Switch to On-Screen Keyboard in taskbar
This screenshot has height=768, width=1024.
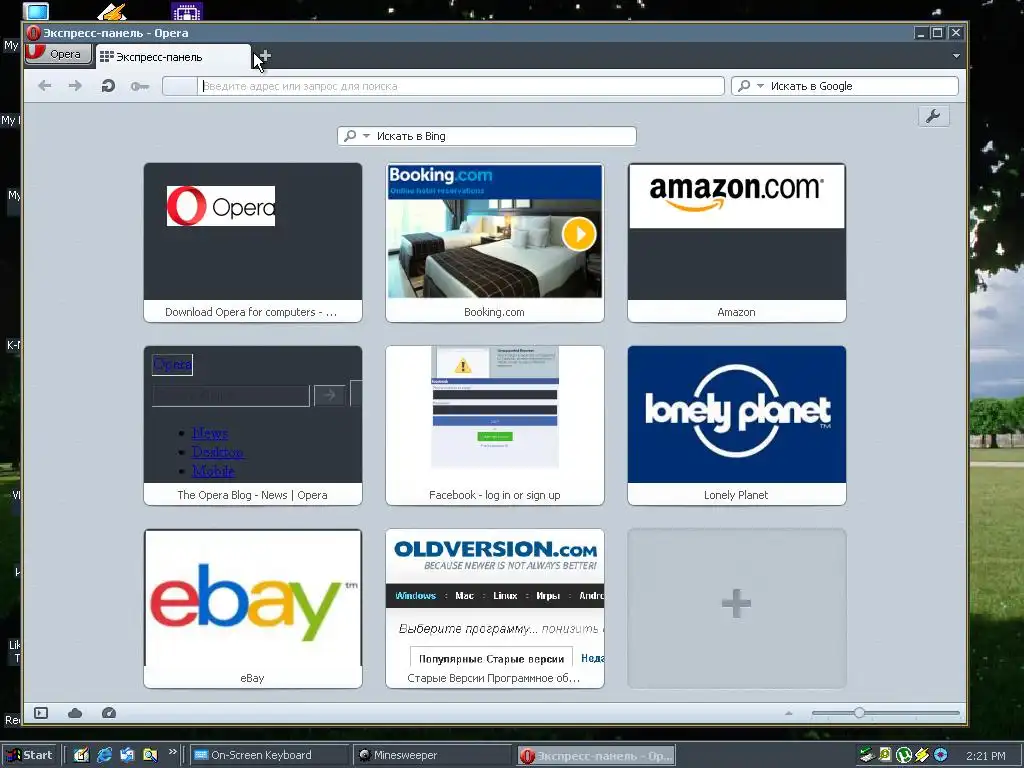tap(268, 755)
